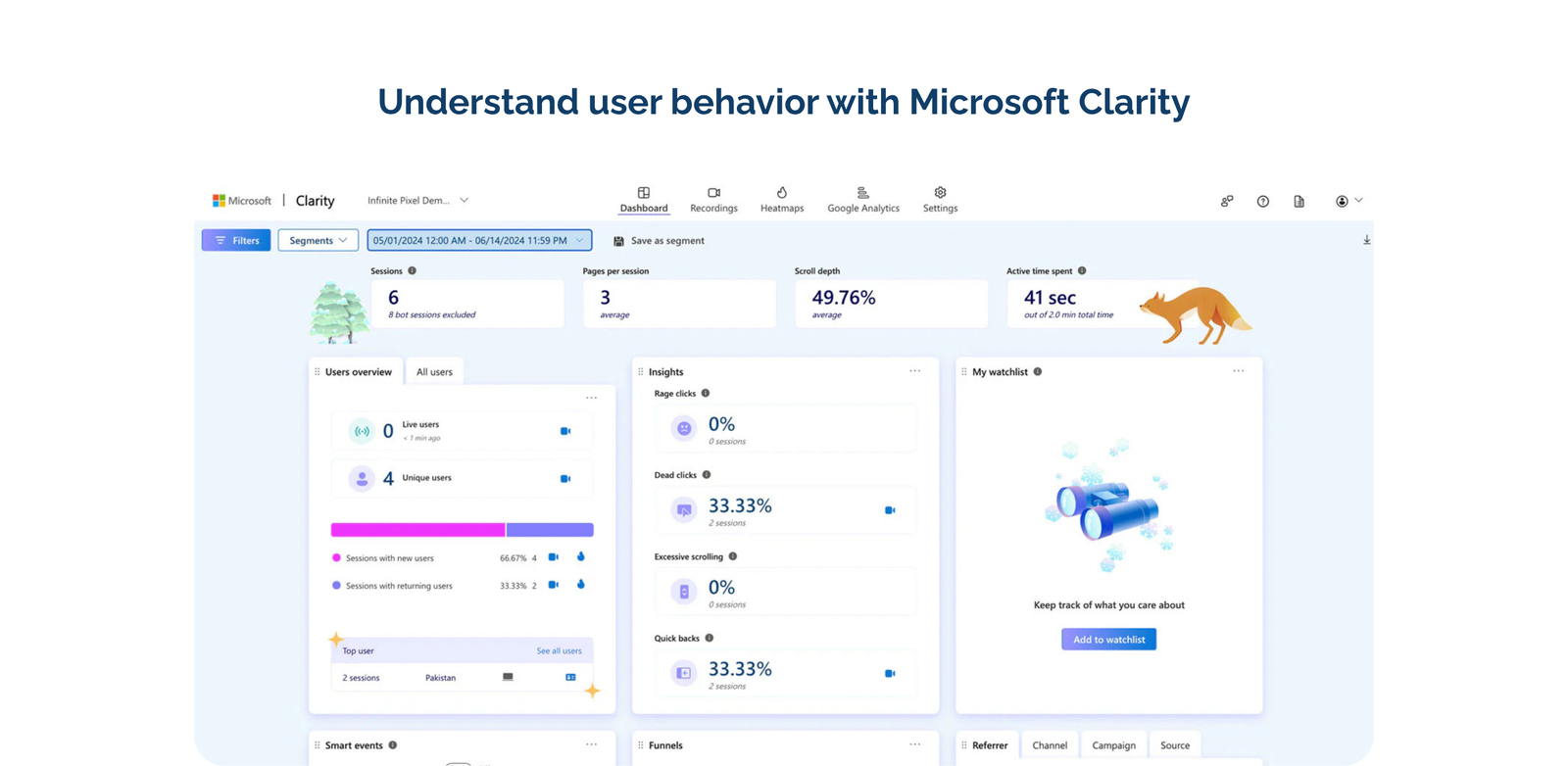Switch to the Source tab
The height and width of the screenshot is (766, 1568).
pos(1175,745)
